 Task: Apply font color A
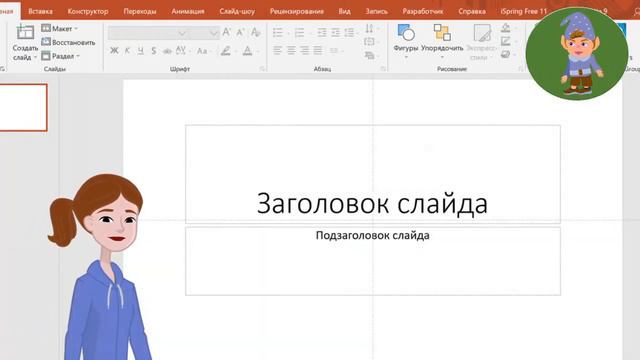247,51
